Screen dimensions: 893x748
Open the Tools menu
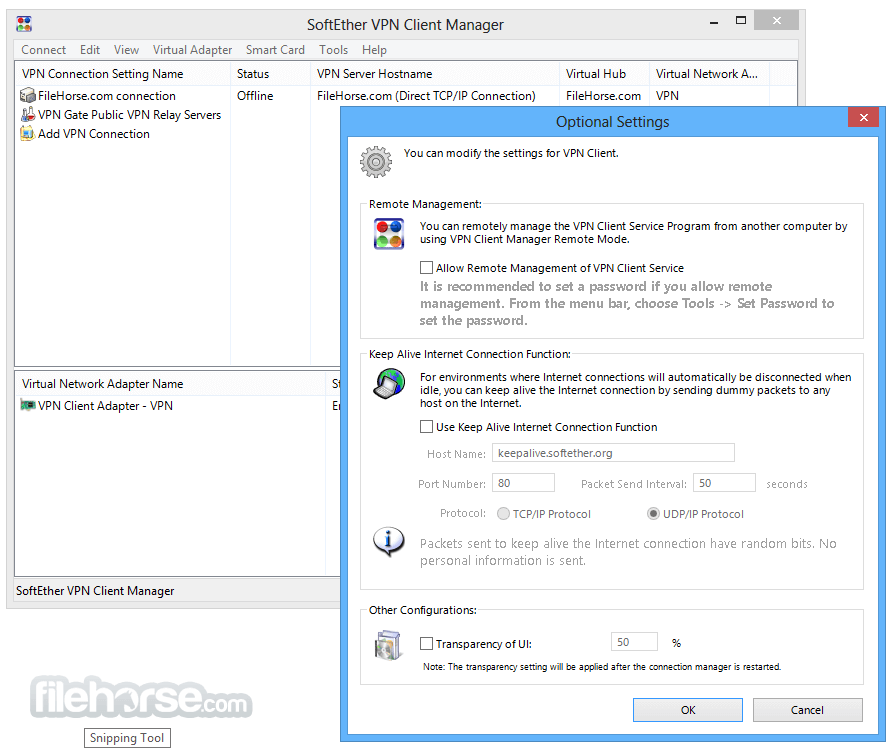[x=333, y=50]
